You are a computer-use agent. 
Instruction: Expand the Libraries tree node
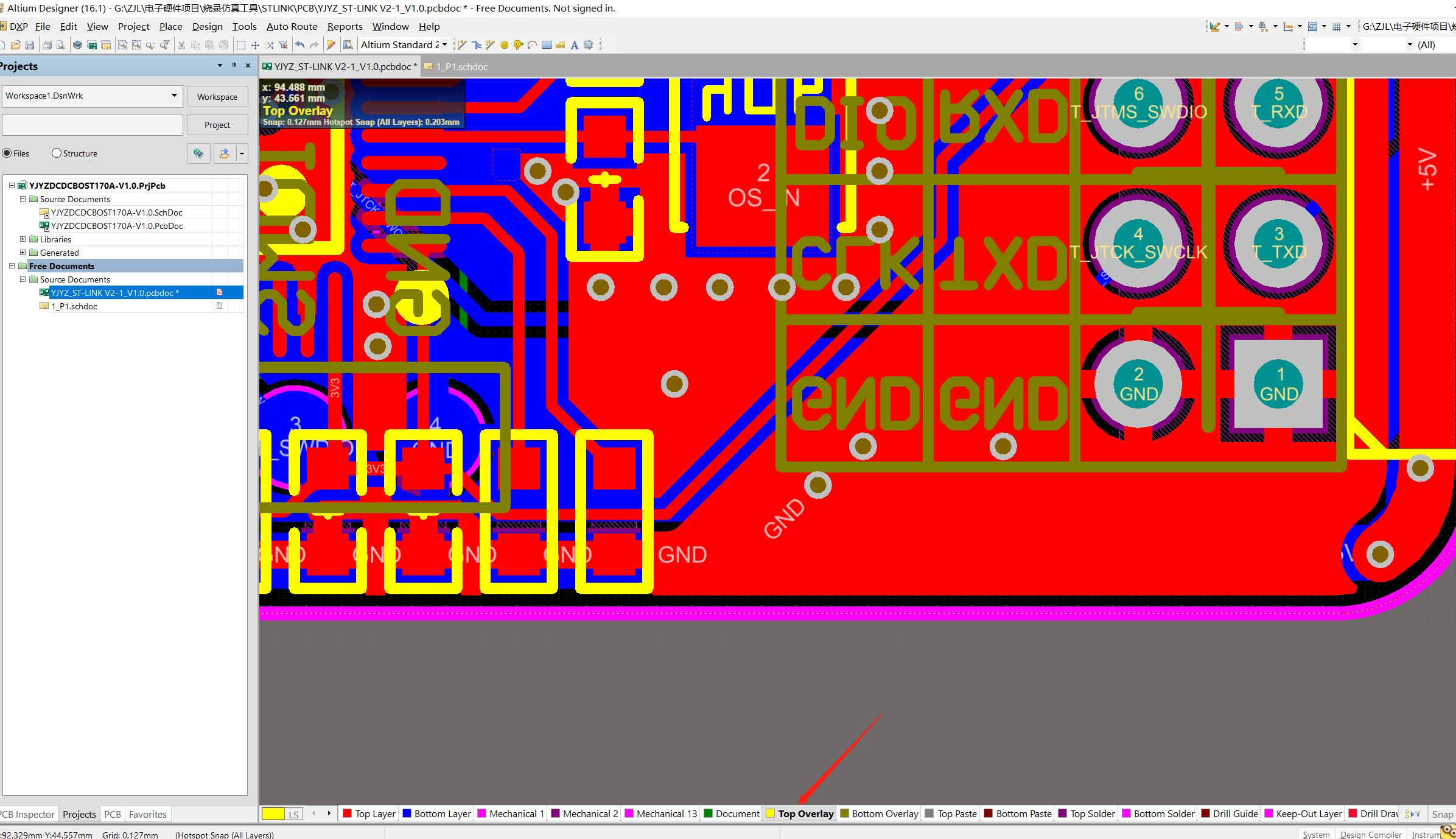coord(23,239)
